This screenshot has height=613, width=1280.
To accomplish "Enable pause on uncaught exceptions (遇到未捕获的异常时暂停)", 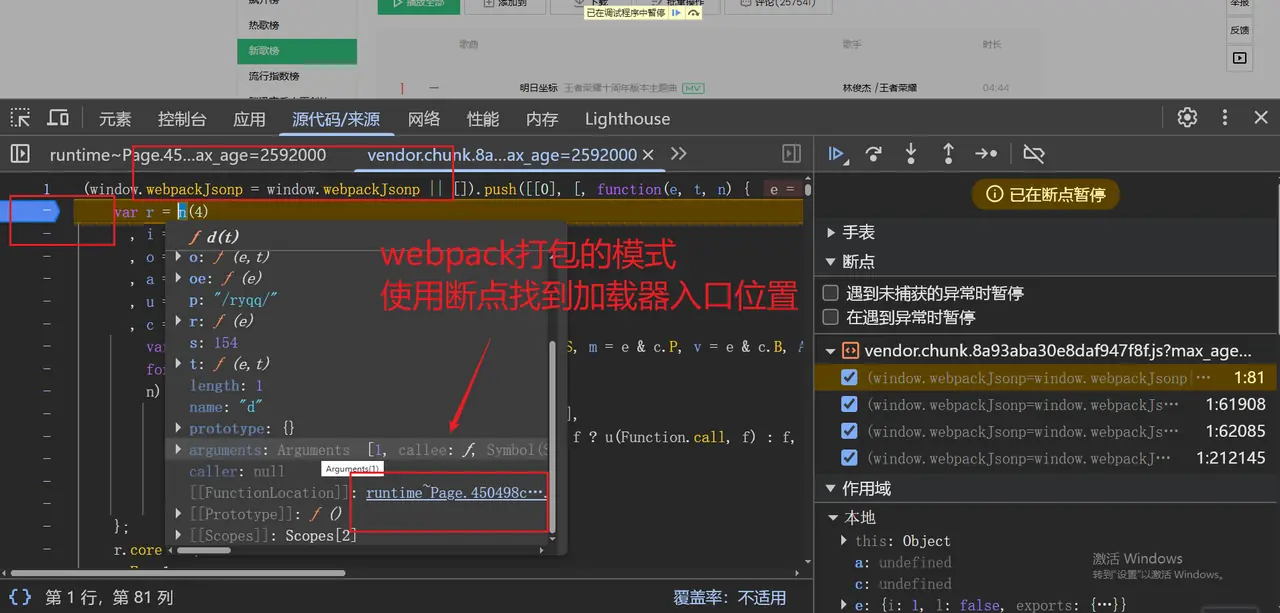I will (830, 293).
